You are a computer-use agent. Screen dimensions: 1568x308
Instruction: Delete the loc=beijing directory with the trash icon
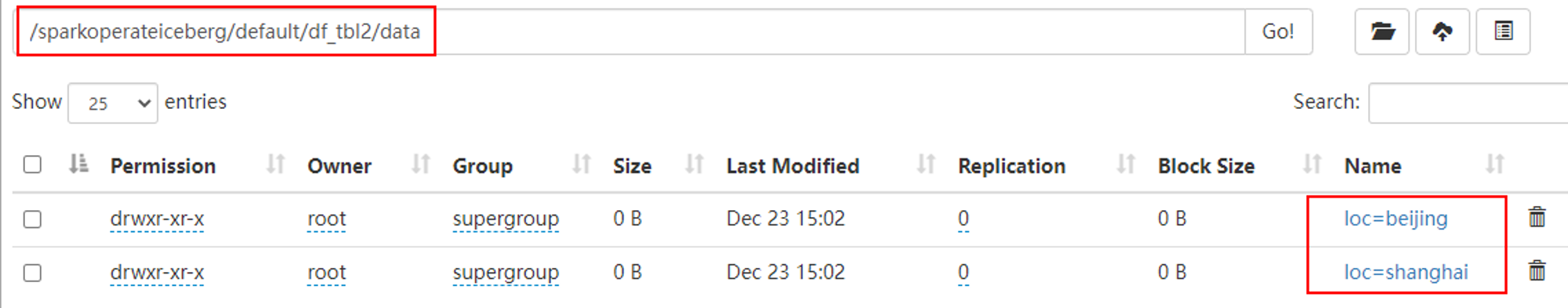pos(1537,217)
